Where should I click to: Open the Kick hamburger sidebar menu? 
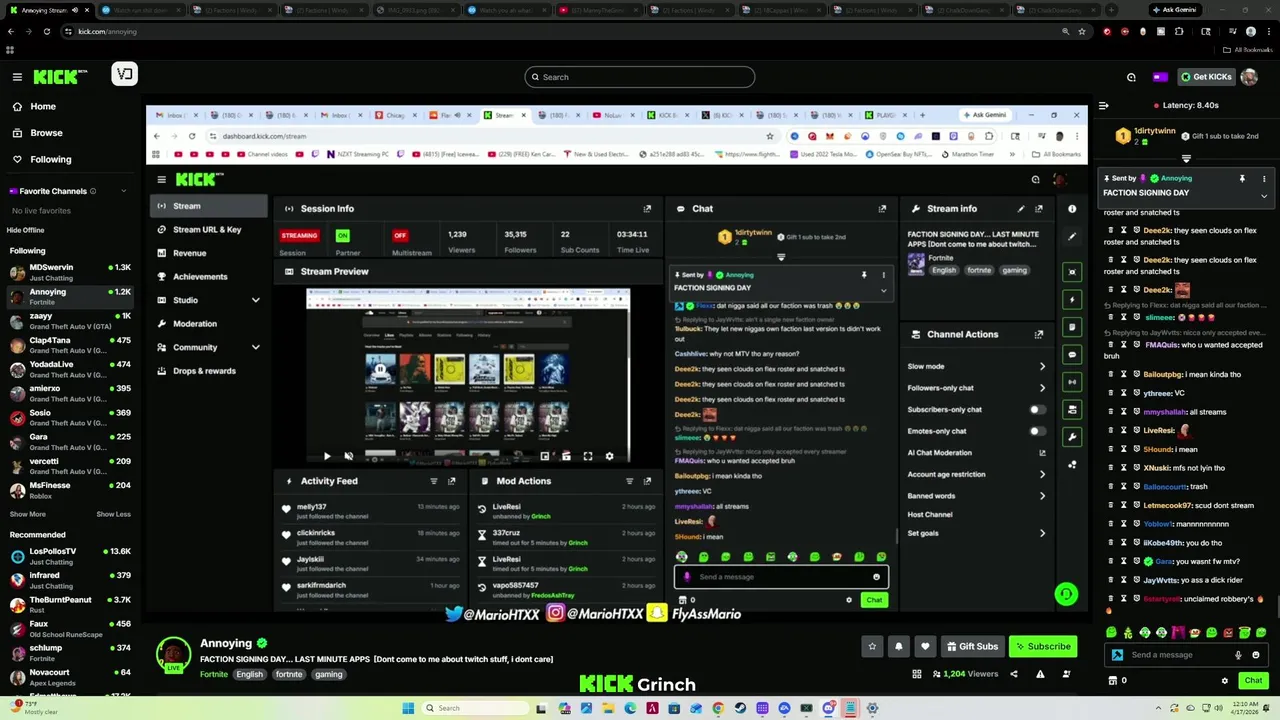[x=17, y=77]
